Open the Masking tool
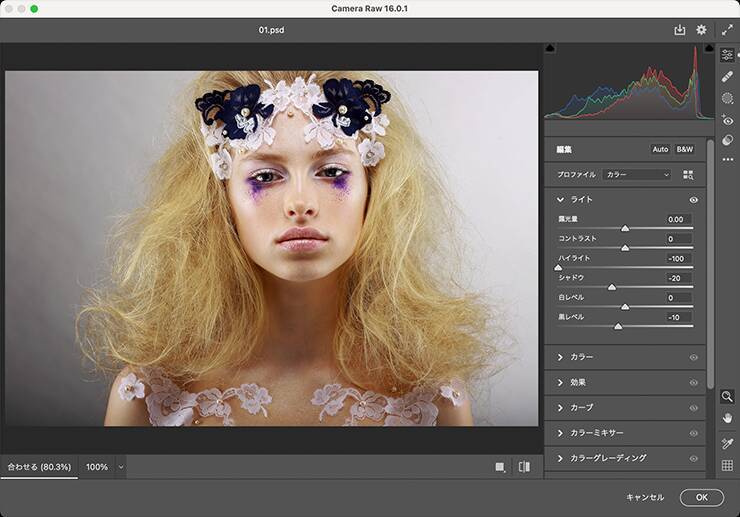 (727, 98)
